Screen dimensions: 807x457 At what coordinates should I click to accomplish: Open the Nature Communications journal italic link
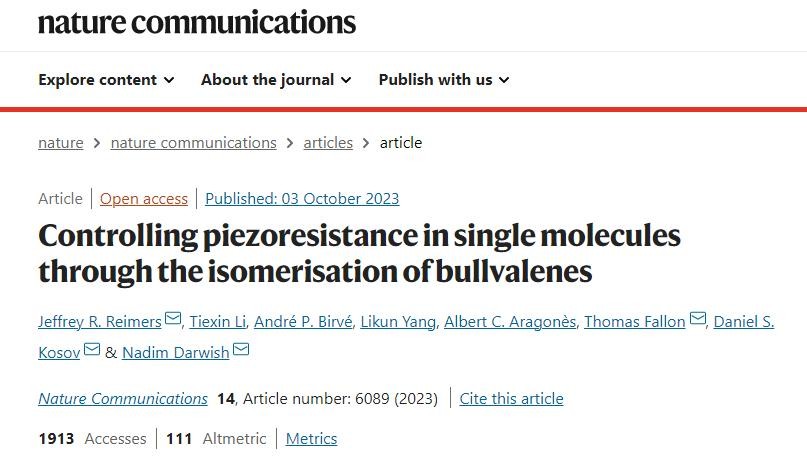coord(123,398)
